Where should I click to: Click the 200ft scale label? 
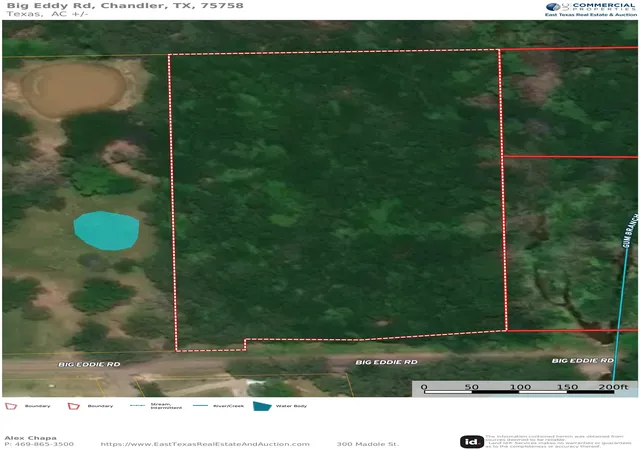point(613,386)
